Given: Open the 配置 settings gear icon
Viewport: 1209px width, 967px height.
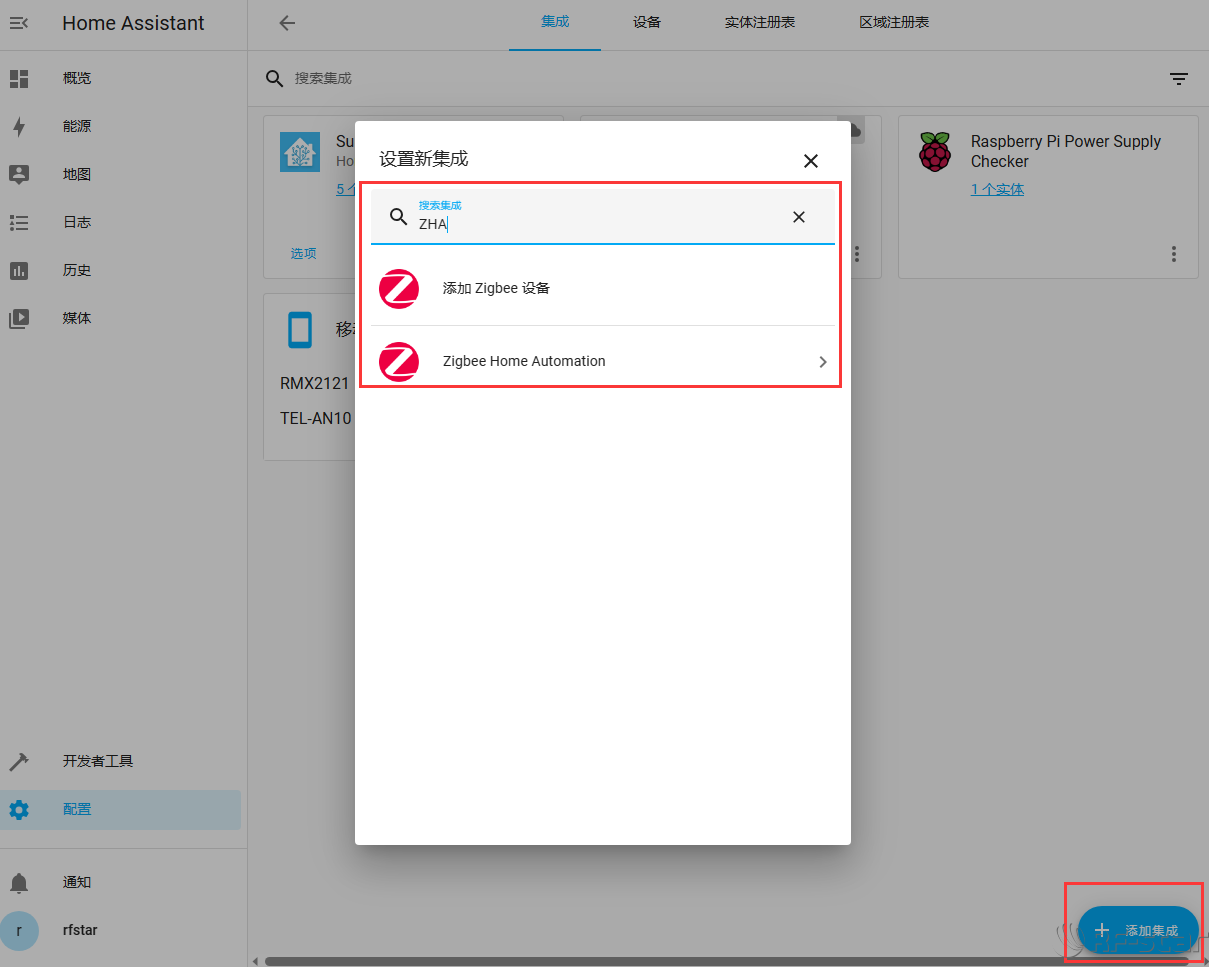Looking at the screenshot, I should coord(19,809).
